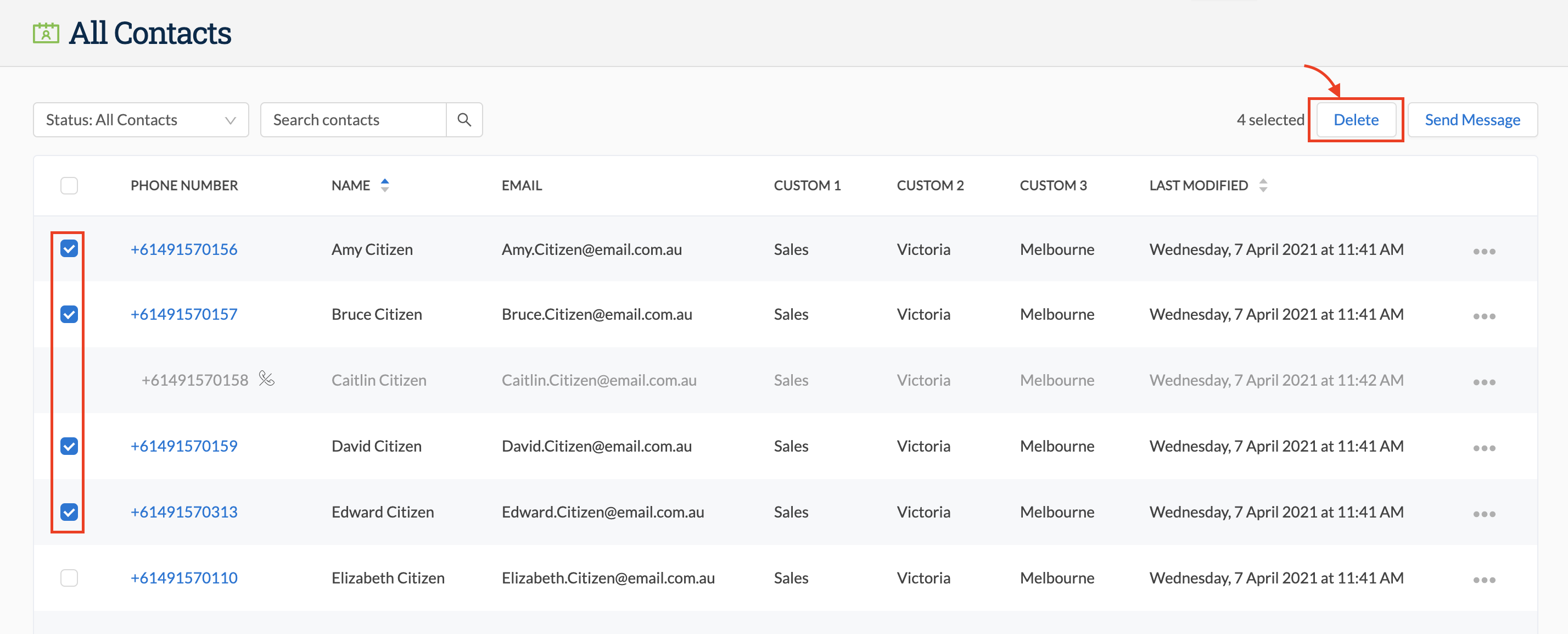Click Send Message for selected contacts
This screenshot has height=634, width=1568.
click(x=1472, y=119)
